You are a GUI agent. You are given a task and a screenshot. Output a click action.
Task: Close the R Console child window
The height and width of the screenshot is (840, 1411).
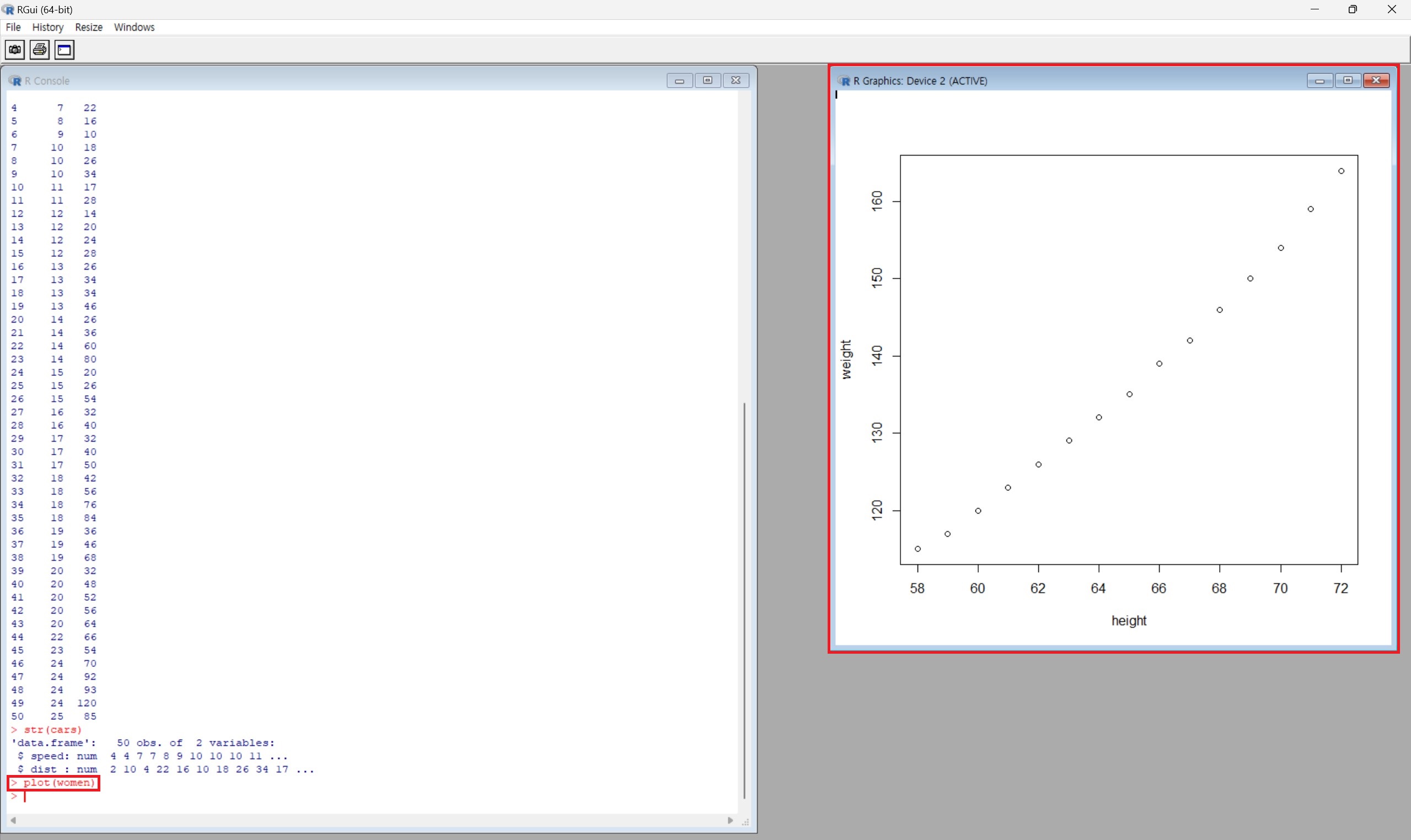coord(736,81)
